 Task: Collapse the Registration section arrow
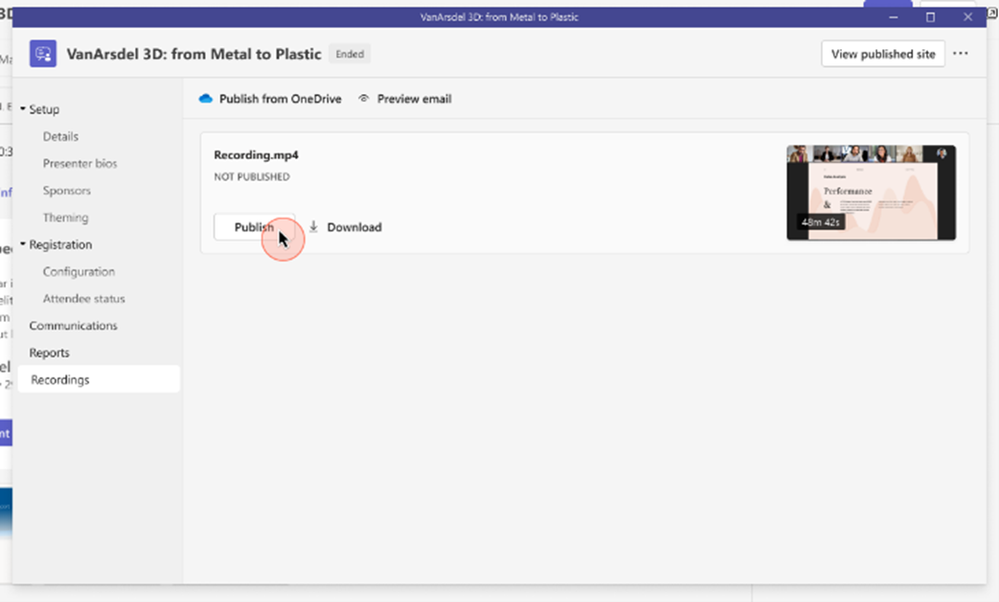point(23,244)
